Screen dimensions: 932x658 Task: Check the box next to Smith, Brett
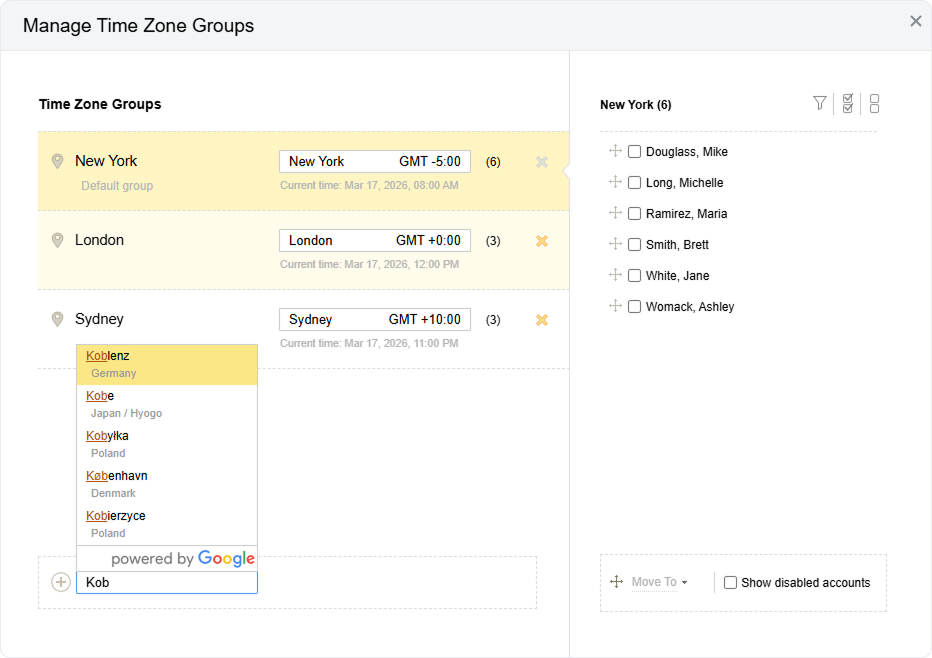(x=636, y=244)
